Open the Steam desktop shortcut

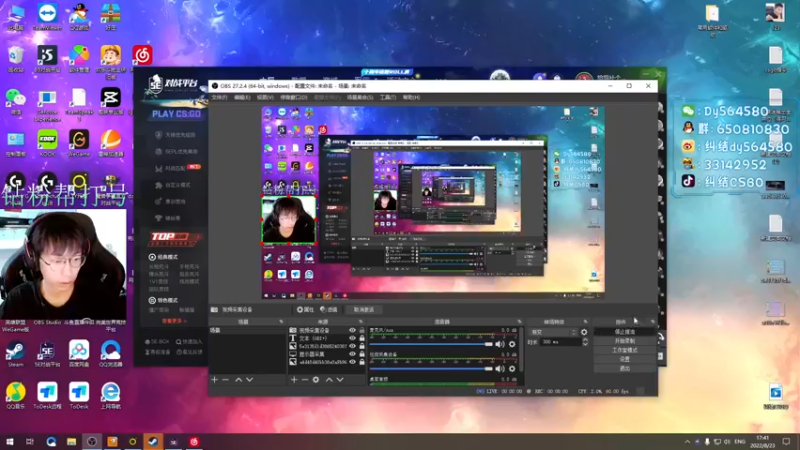coord(16,354)
